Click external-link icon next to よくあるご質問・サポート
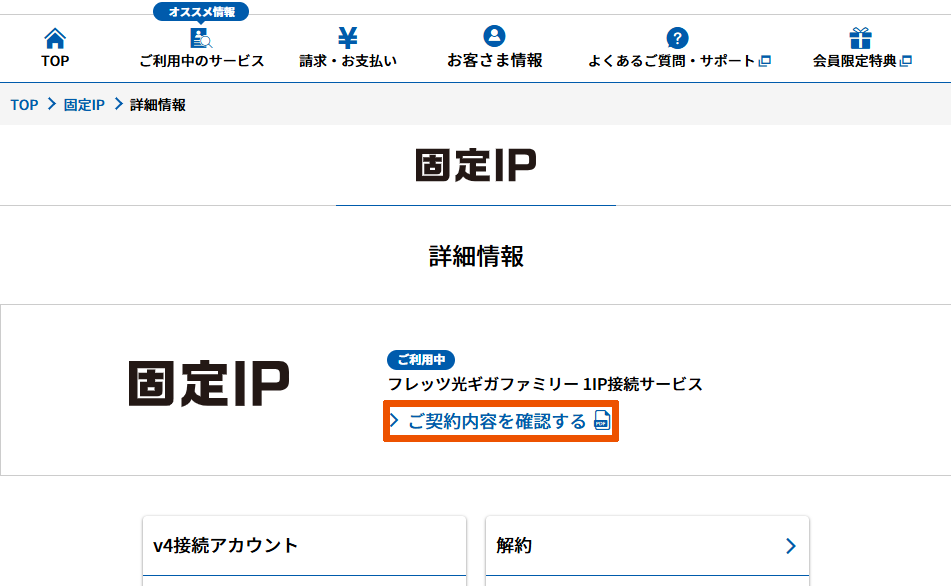The image size is (951, 586). 765,61
